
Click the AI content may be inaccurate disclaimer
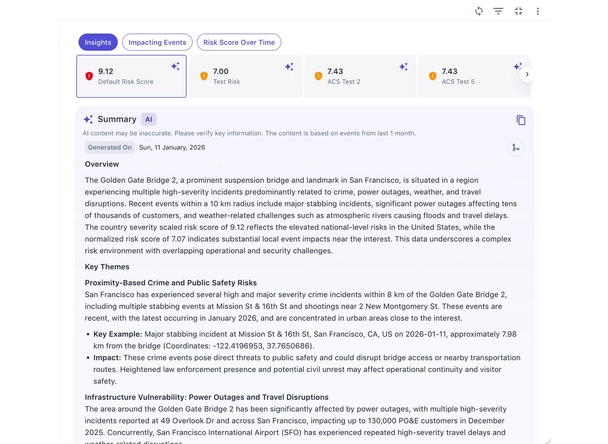click(249, 133)
